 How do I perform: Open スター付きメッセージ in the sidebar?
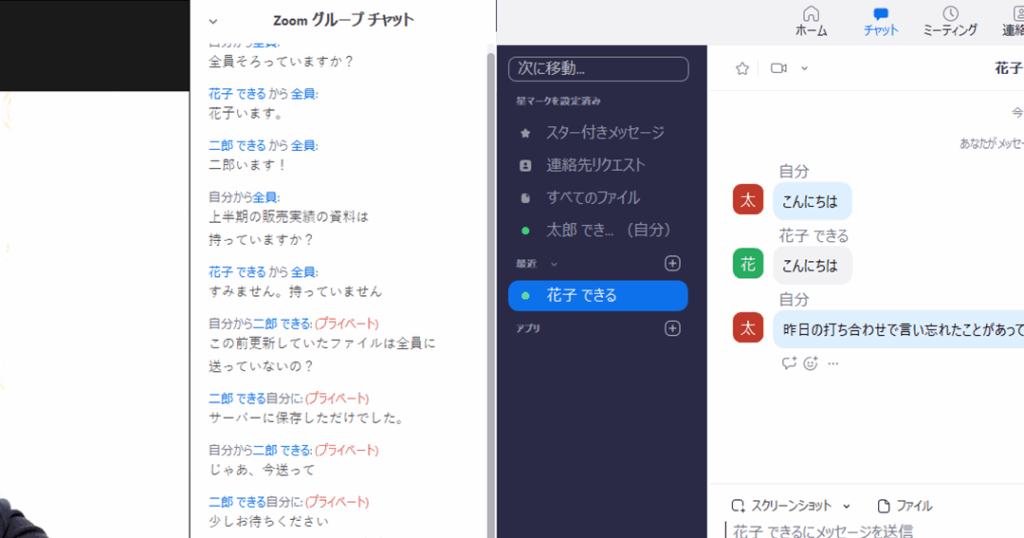604,132
